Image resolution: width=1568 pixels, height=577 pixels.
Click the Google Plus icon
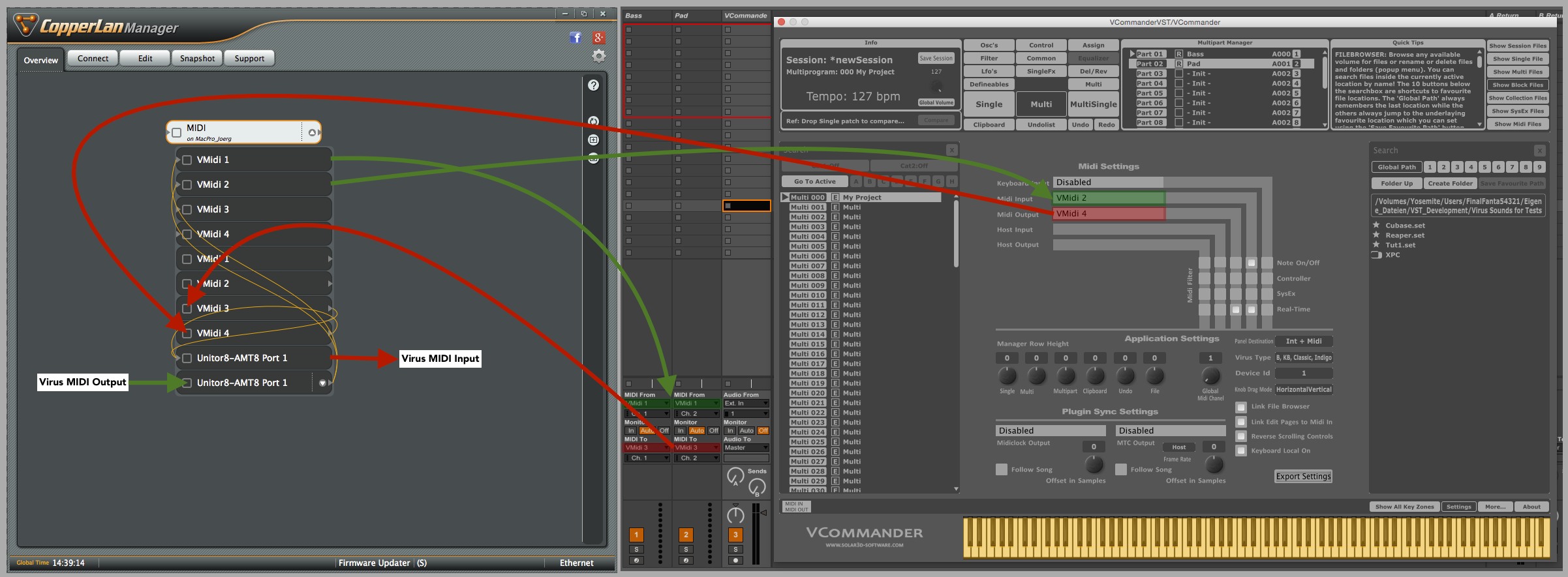(x=598, y=38)
